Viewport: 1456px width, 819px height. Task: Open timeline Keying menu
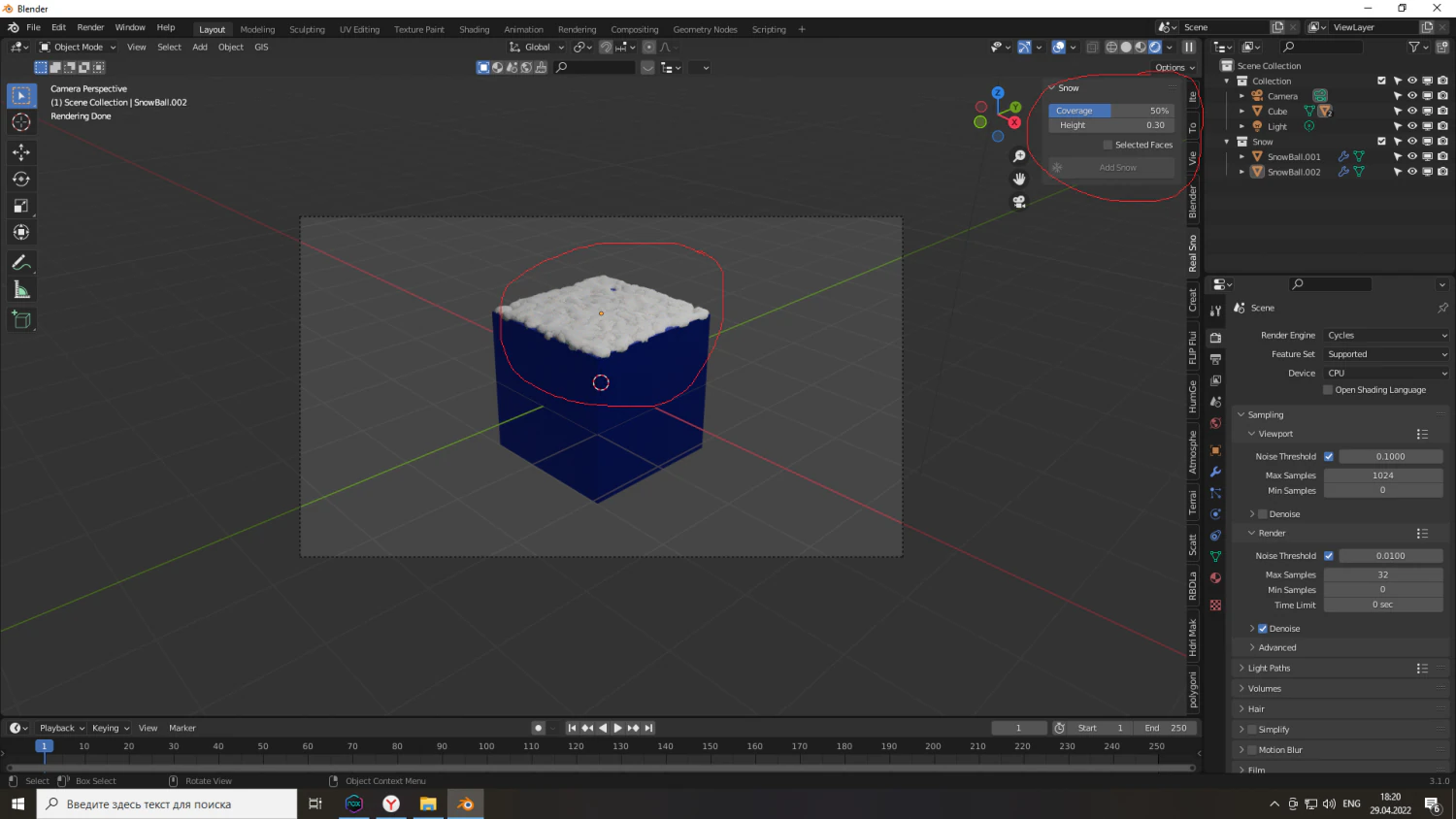point(110,728)
